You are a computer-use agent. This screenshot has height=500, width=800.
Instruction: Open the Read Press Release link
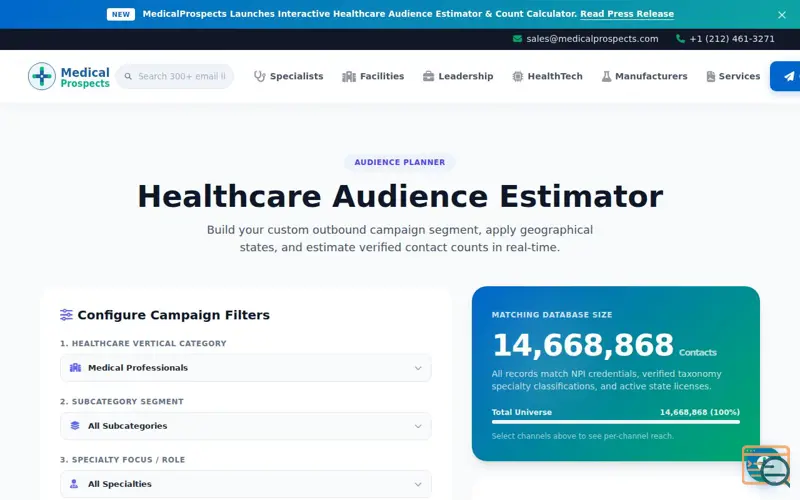click(627, 14)
